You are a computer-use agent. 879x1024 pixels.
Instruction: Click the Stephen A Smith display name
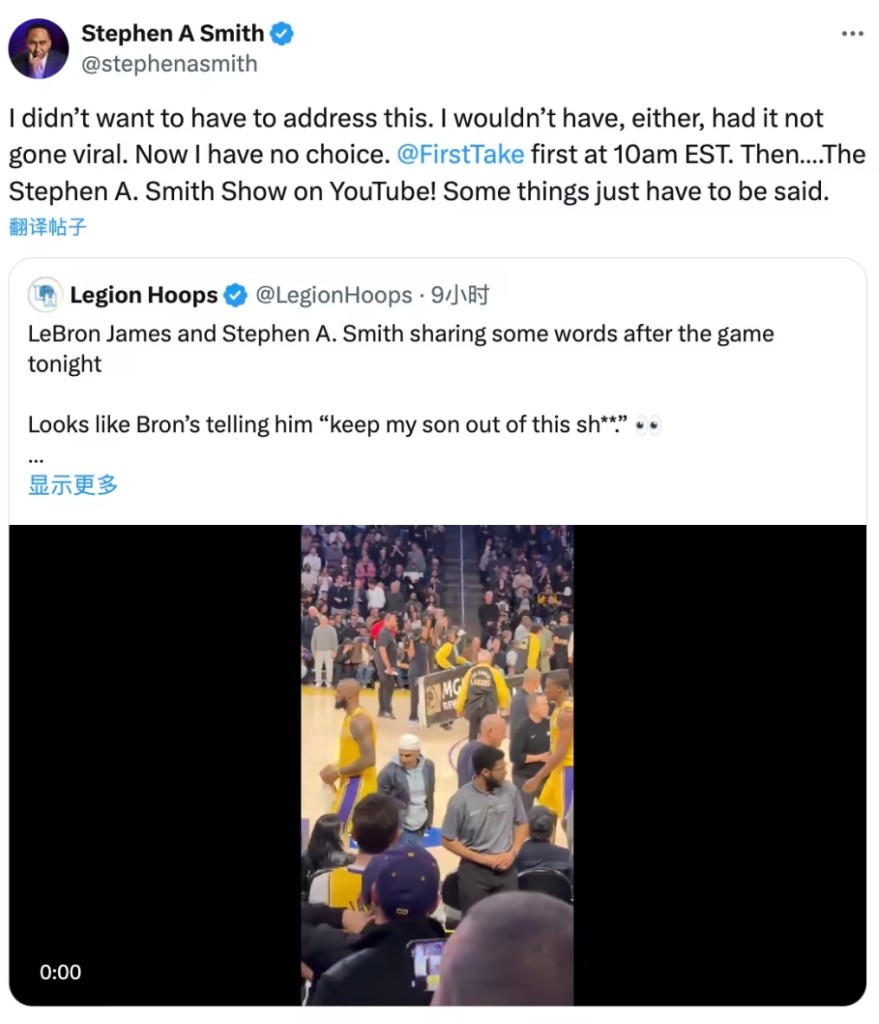[172, 33]
